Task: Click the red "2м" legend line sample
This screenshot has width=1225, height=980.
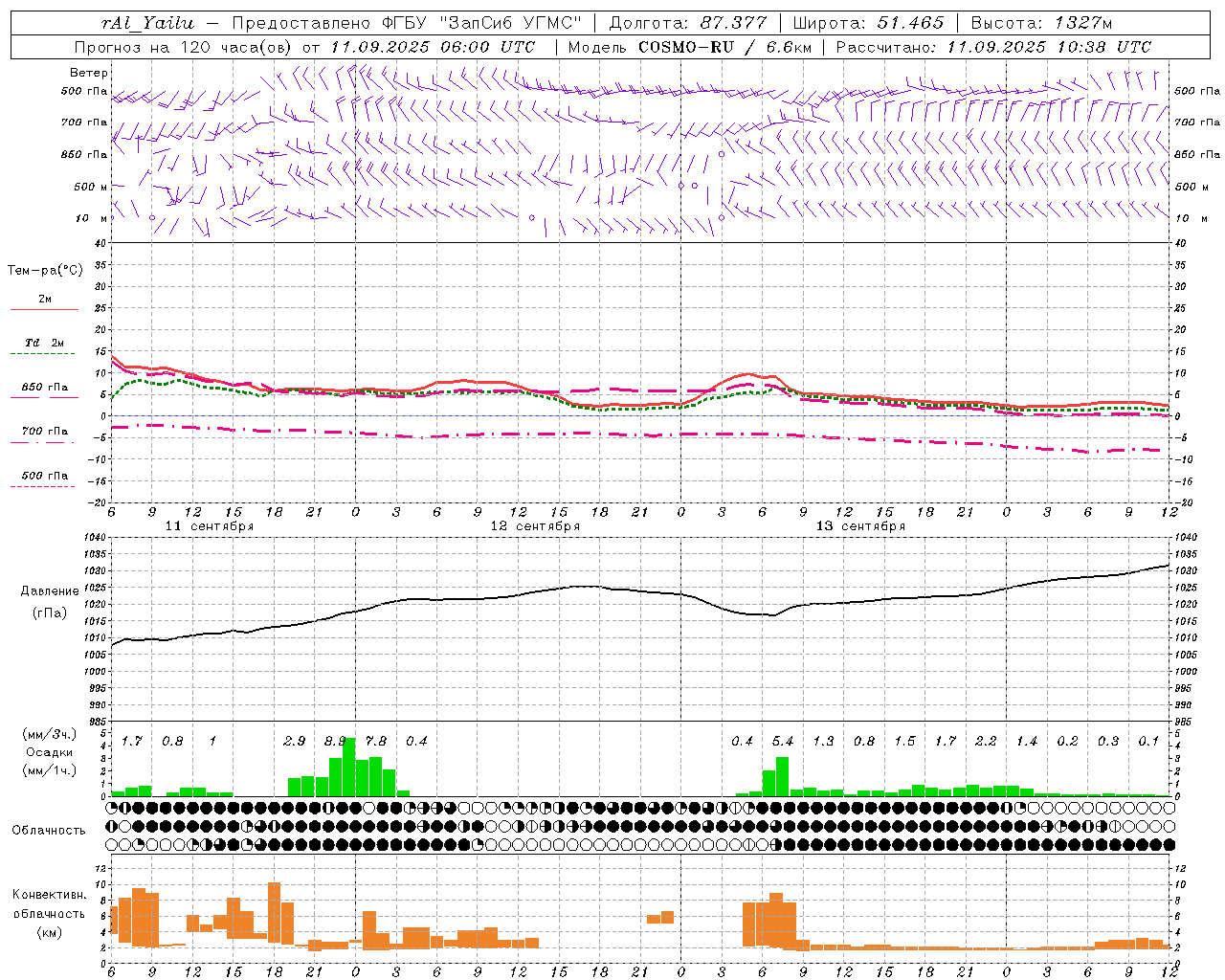Action: click(44, 310)
